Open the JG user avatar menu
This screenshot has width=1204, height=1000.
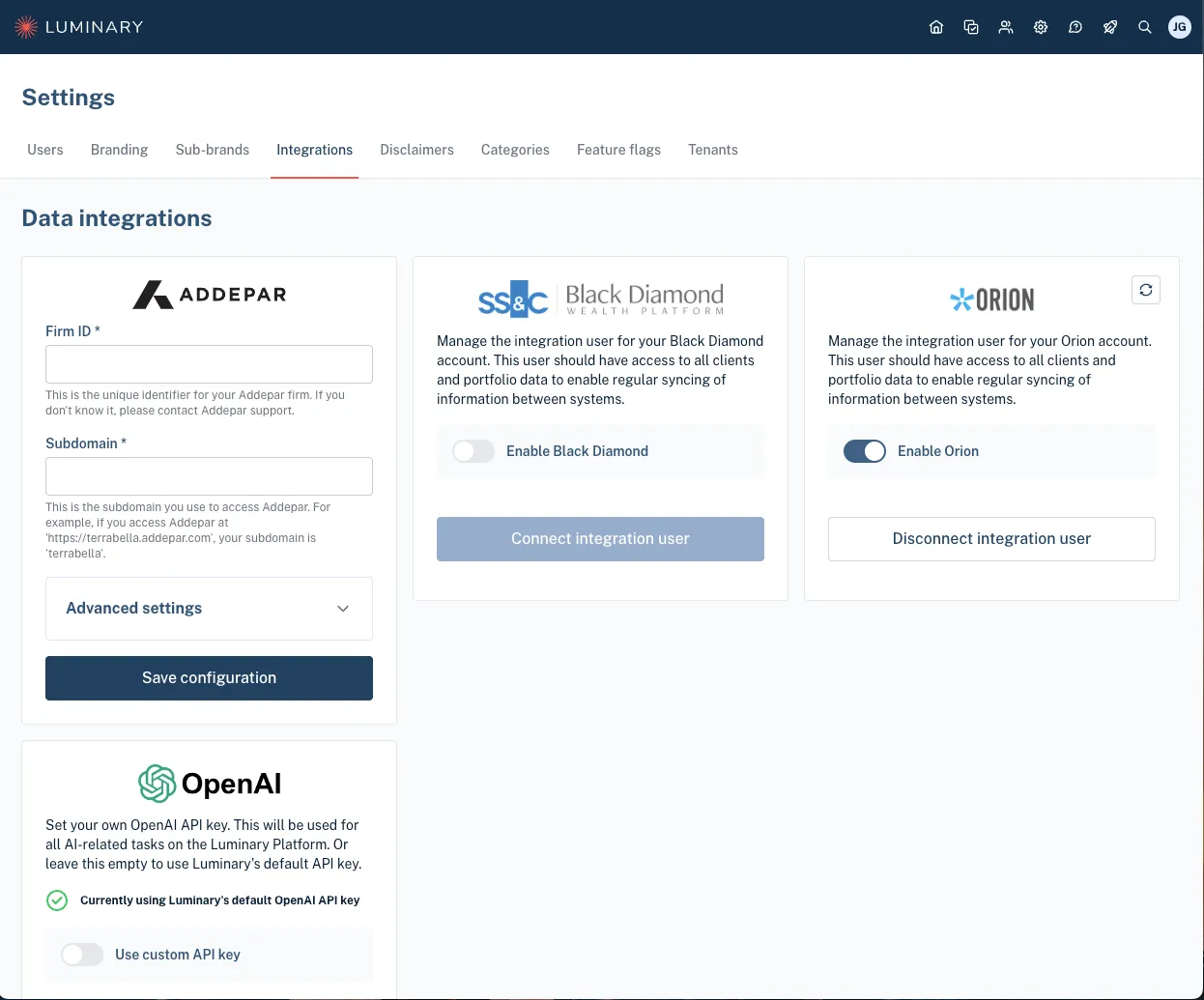point(1180,27)
